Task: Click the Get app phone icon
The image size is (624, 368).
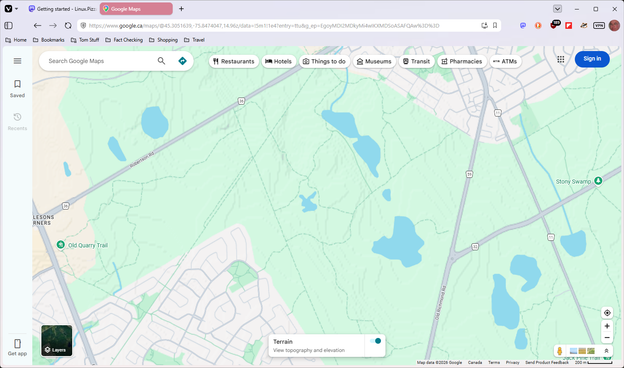Action: pyautogui.click(x=17, y=343)
